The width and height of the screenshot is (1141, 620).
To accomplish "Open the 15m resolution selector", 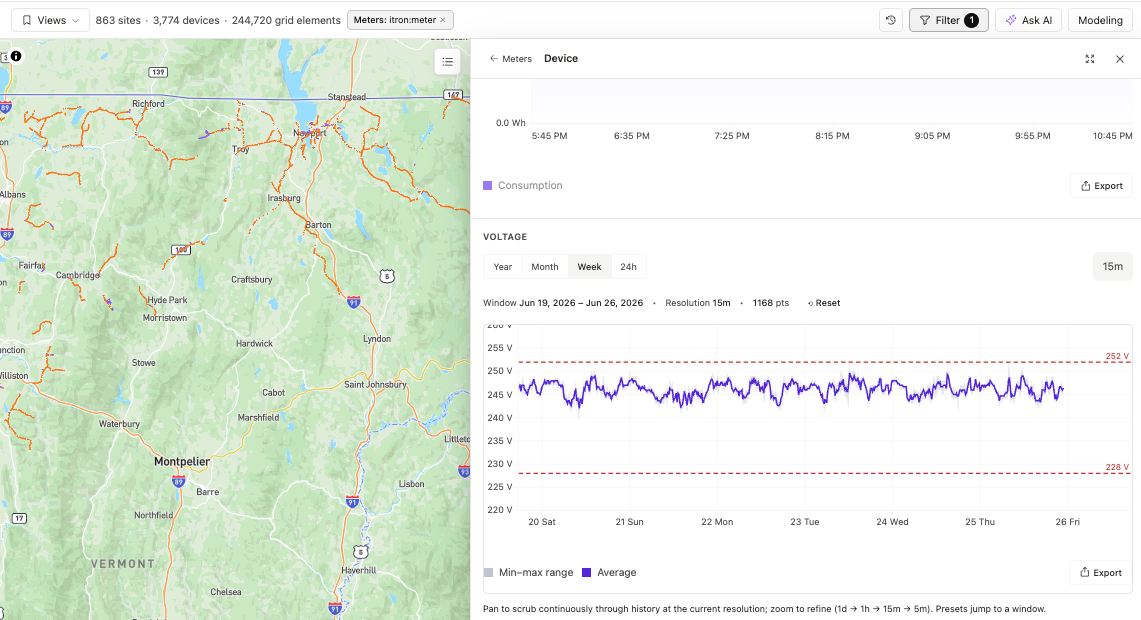I will pyautogui.click(x=1112, y=266).
